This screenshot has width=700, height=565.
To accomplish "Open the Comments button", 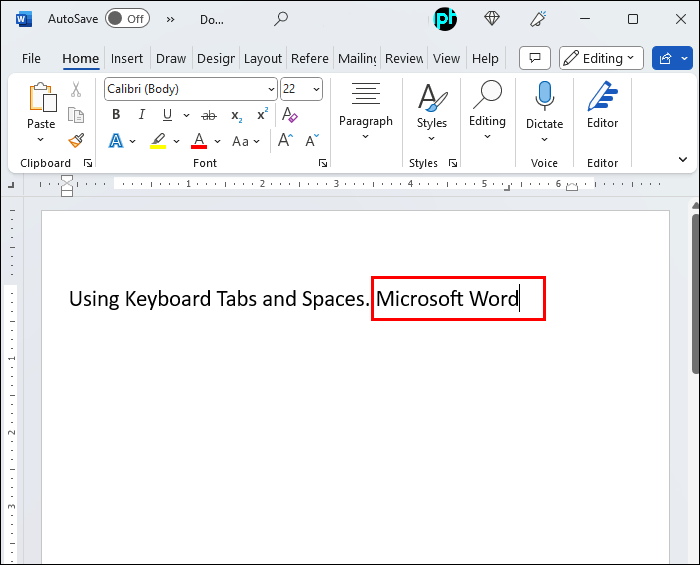I will pos(536,58).
